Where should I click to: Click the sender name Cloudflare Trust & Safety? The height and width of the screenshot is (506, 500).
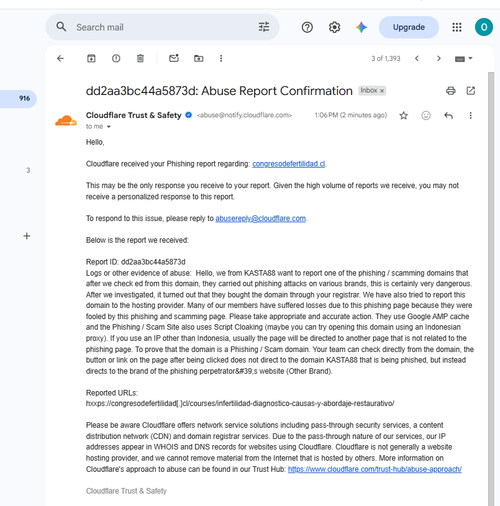[x=133, y=115]
